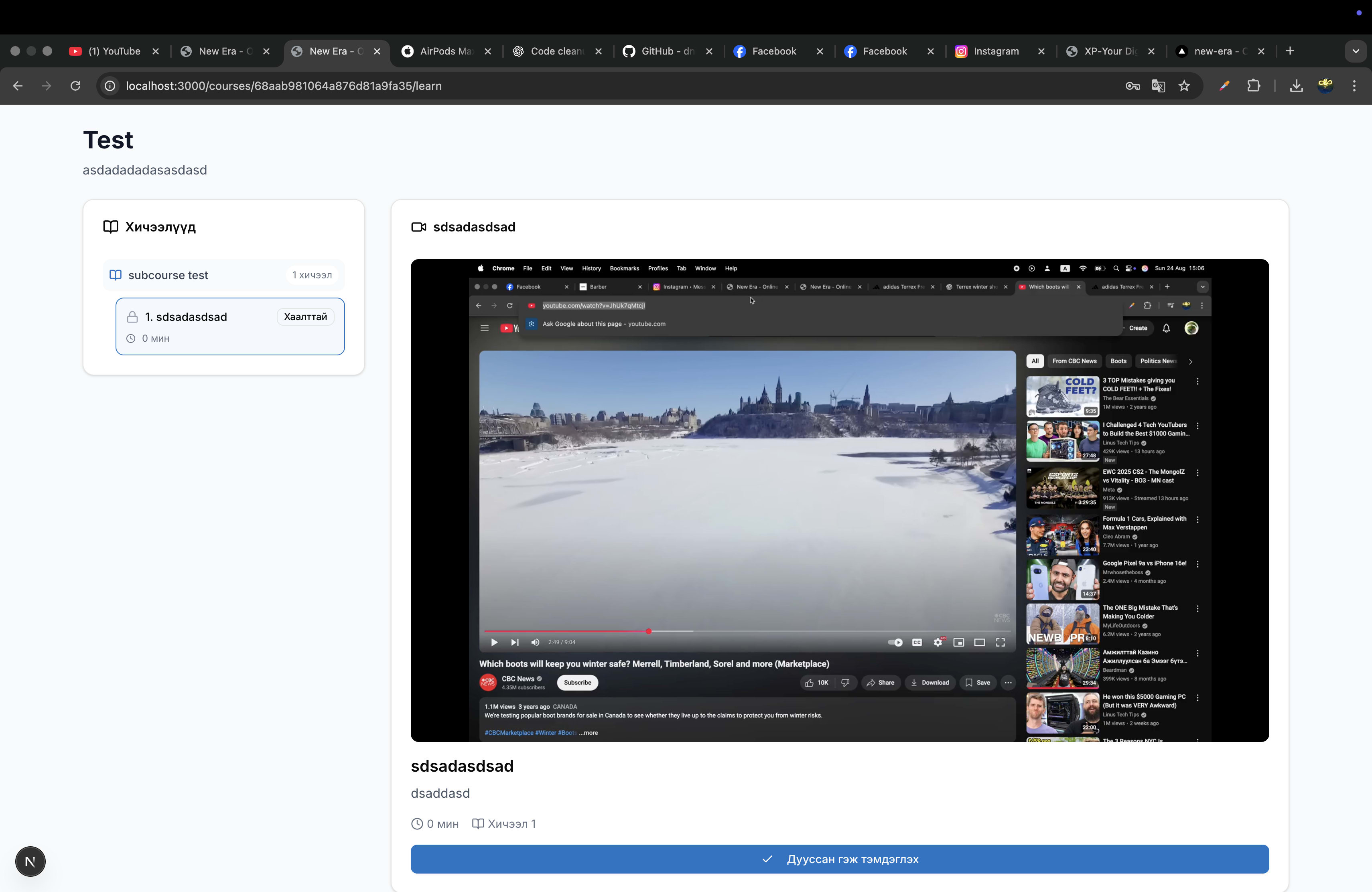
Task: Open the Next.js dev tools badge
Action: [30, 862]
